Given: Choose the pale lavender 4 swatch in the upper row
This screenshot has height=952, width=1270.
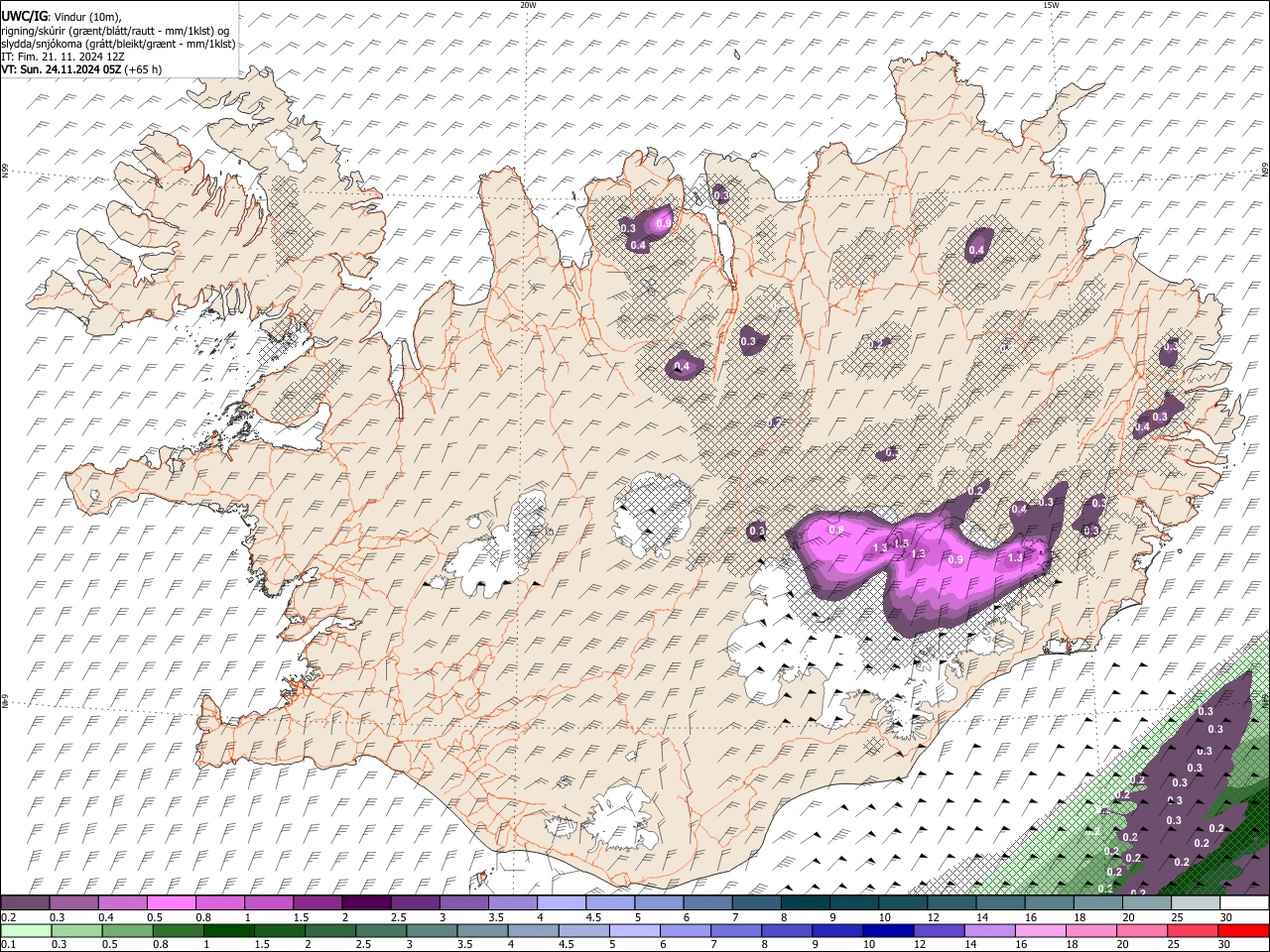Looking at the screenshot, I should 561,903.
